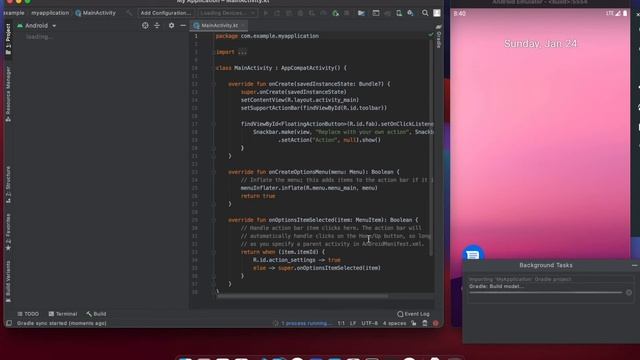The width and height of the screenshot is (640, 360).
Task: Click the Search Everywhere magnifier icon
Action: (x=425, y=13)
